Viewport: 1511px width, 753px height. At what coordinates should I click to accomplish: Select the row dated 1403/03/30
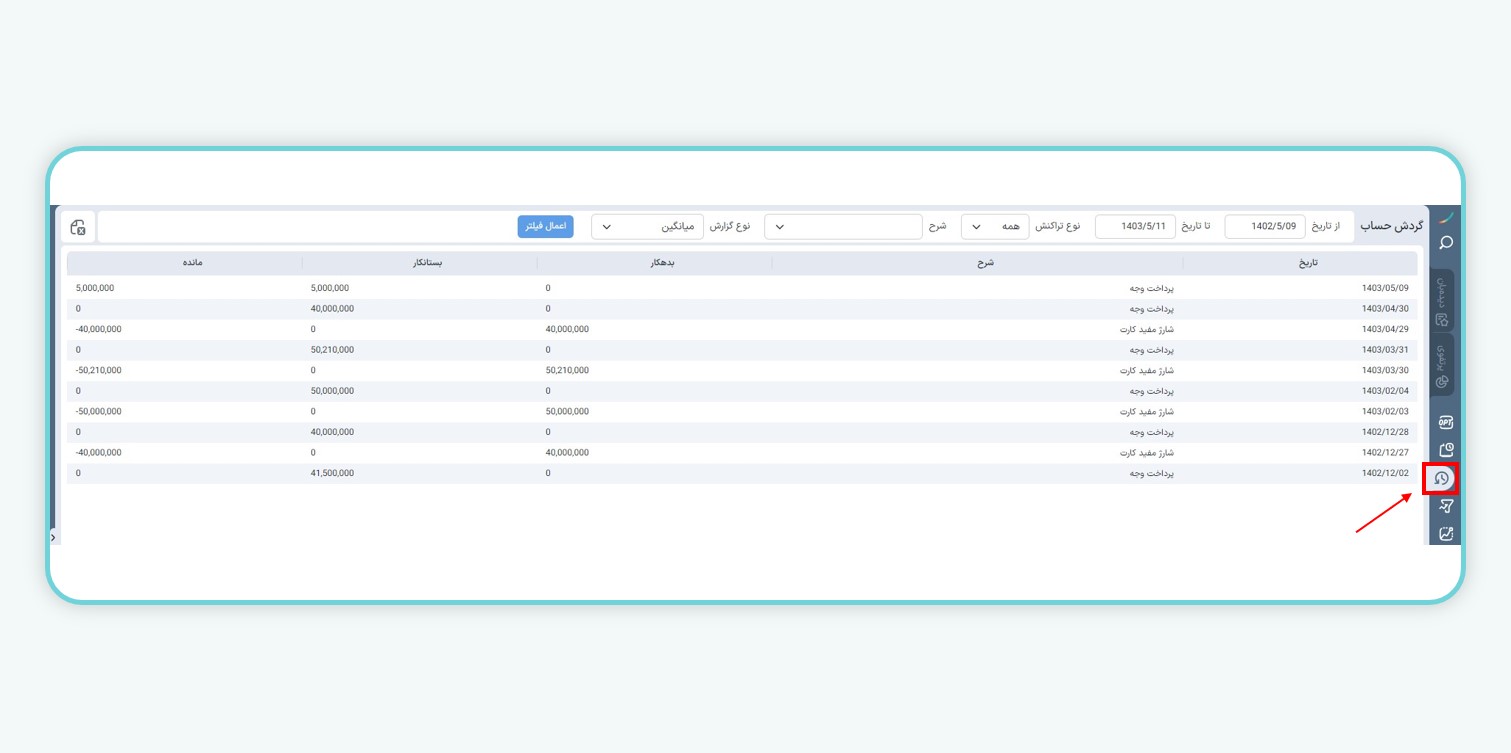point(742,370)
